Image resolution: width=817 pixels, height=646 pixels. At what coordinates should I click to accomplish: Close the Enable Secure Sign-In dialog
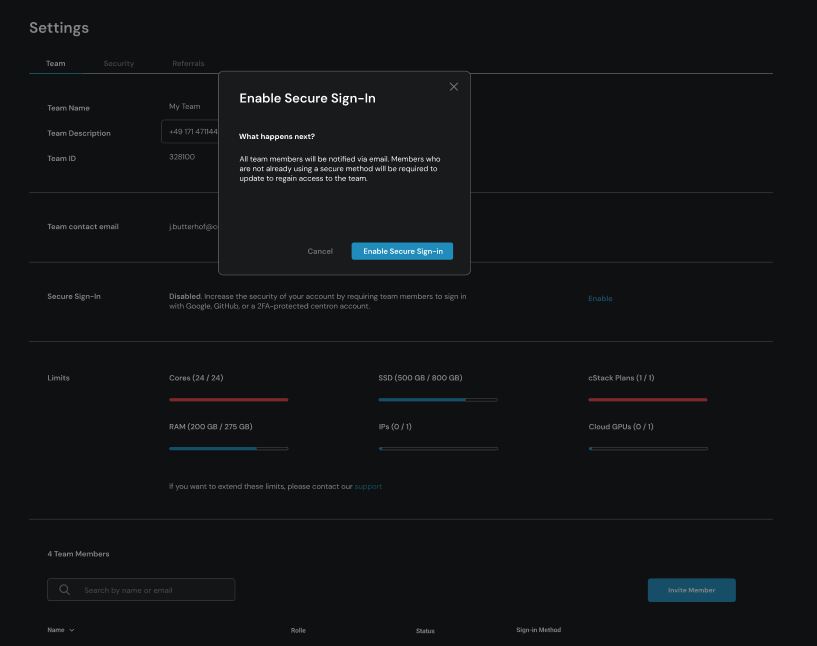(453, 87)
